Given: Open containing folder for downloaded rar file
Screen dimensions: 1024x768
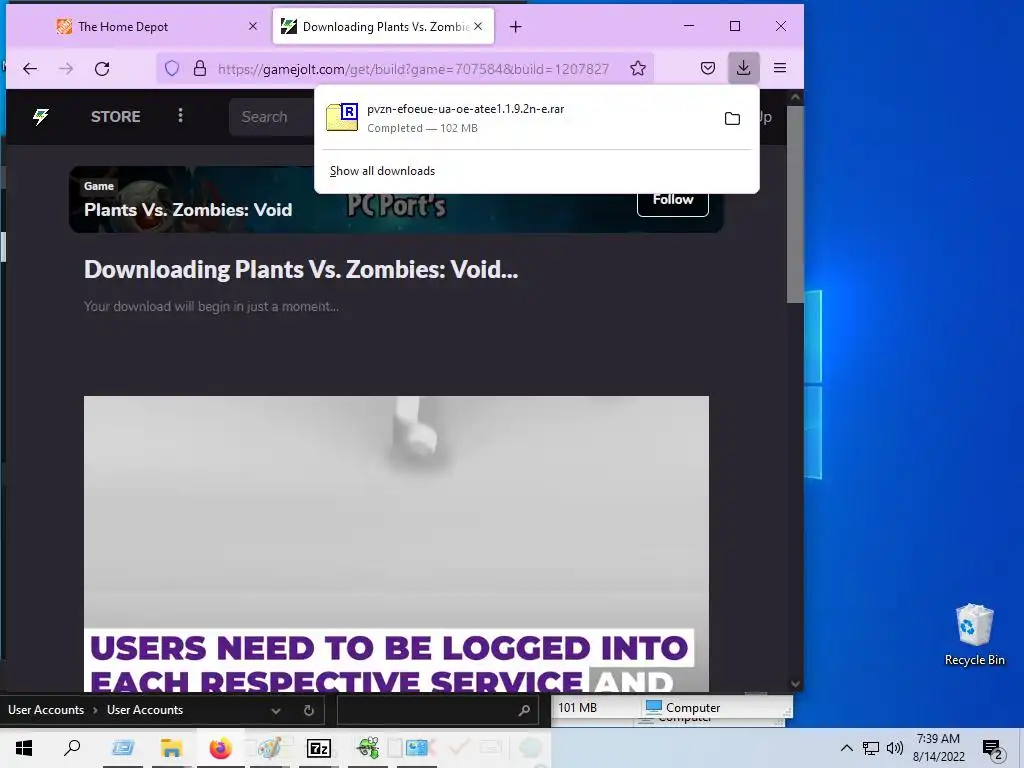Looking at the screenshot, I should tap(732, 118).
